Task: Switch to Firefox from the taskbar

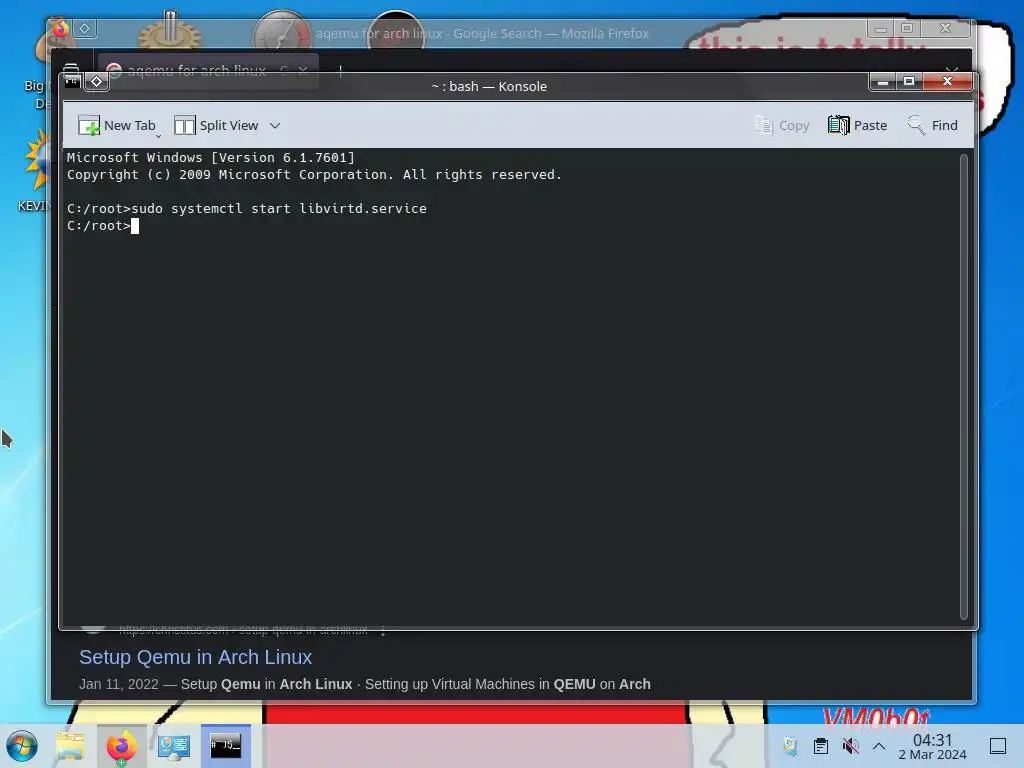Action: (121, 746)
